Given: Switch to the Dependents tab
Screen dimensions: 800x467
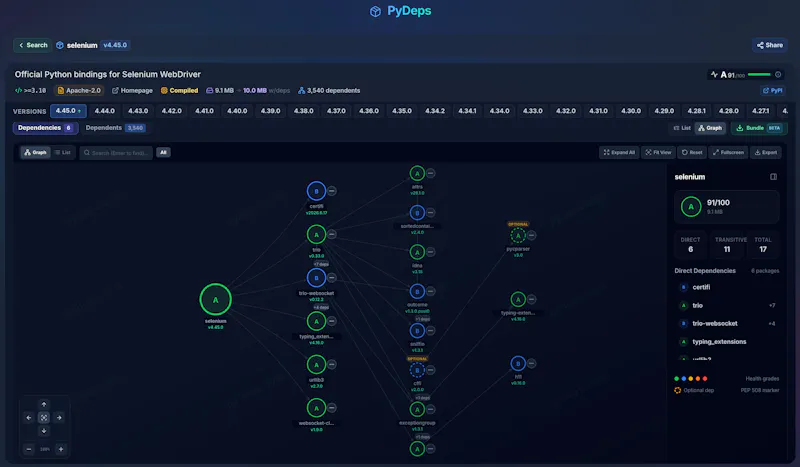Looking at the screenshot, I should coord(115,128).
